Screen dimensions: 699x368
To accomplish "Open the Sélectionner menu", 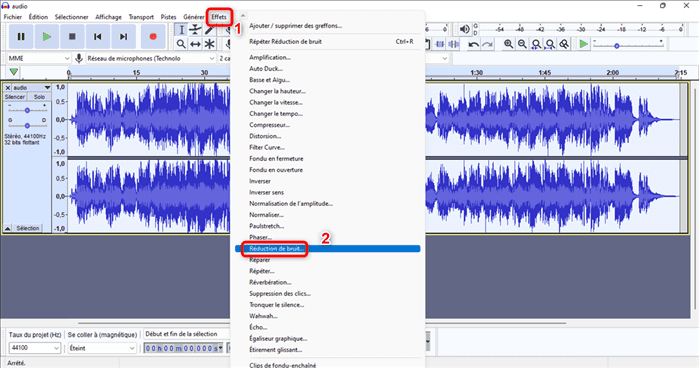I will [71, 17].
